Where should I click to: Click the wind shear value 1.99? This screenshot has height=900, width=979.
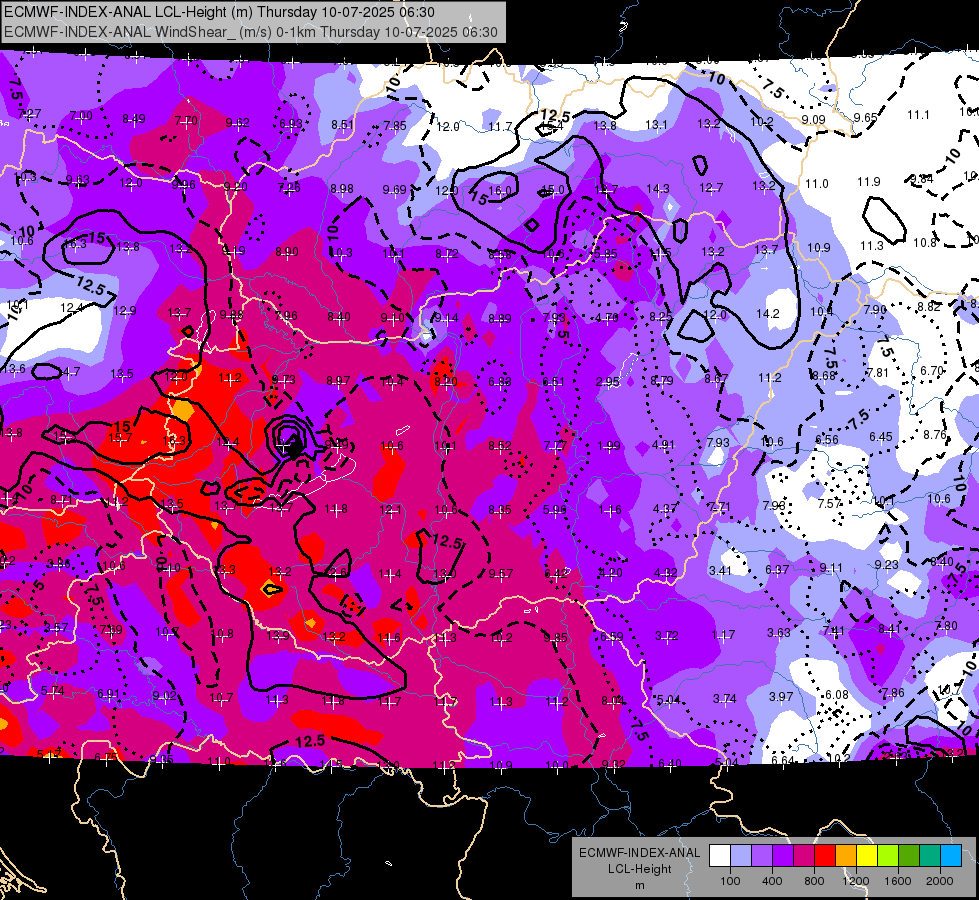[609, 445]
